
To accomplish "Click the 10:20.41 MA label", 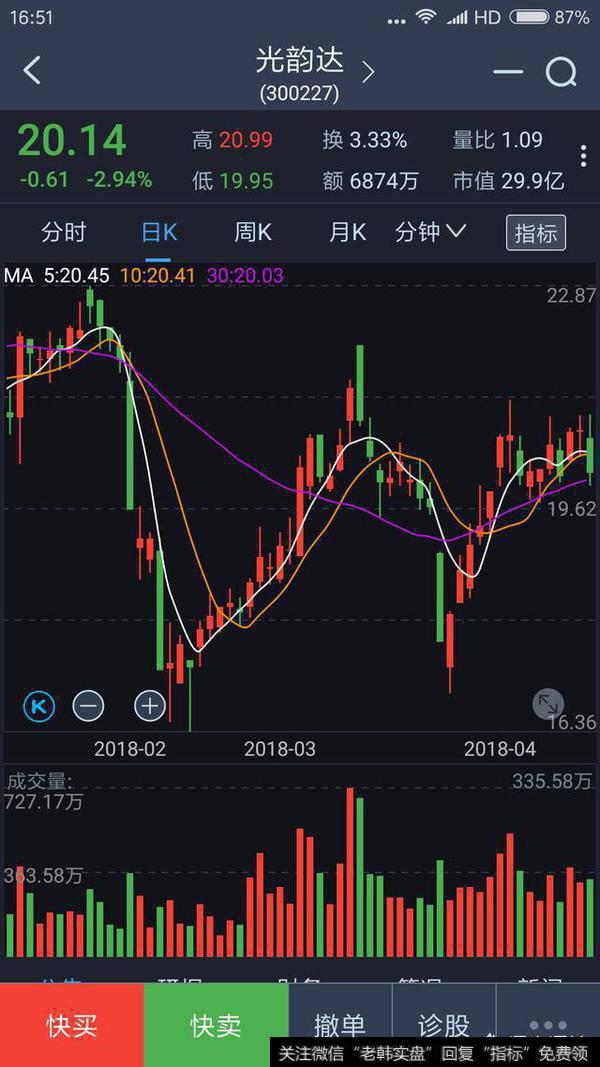I will point(158,275).
